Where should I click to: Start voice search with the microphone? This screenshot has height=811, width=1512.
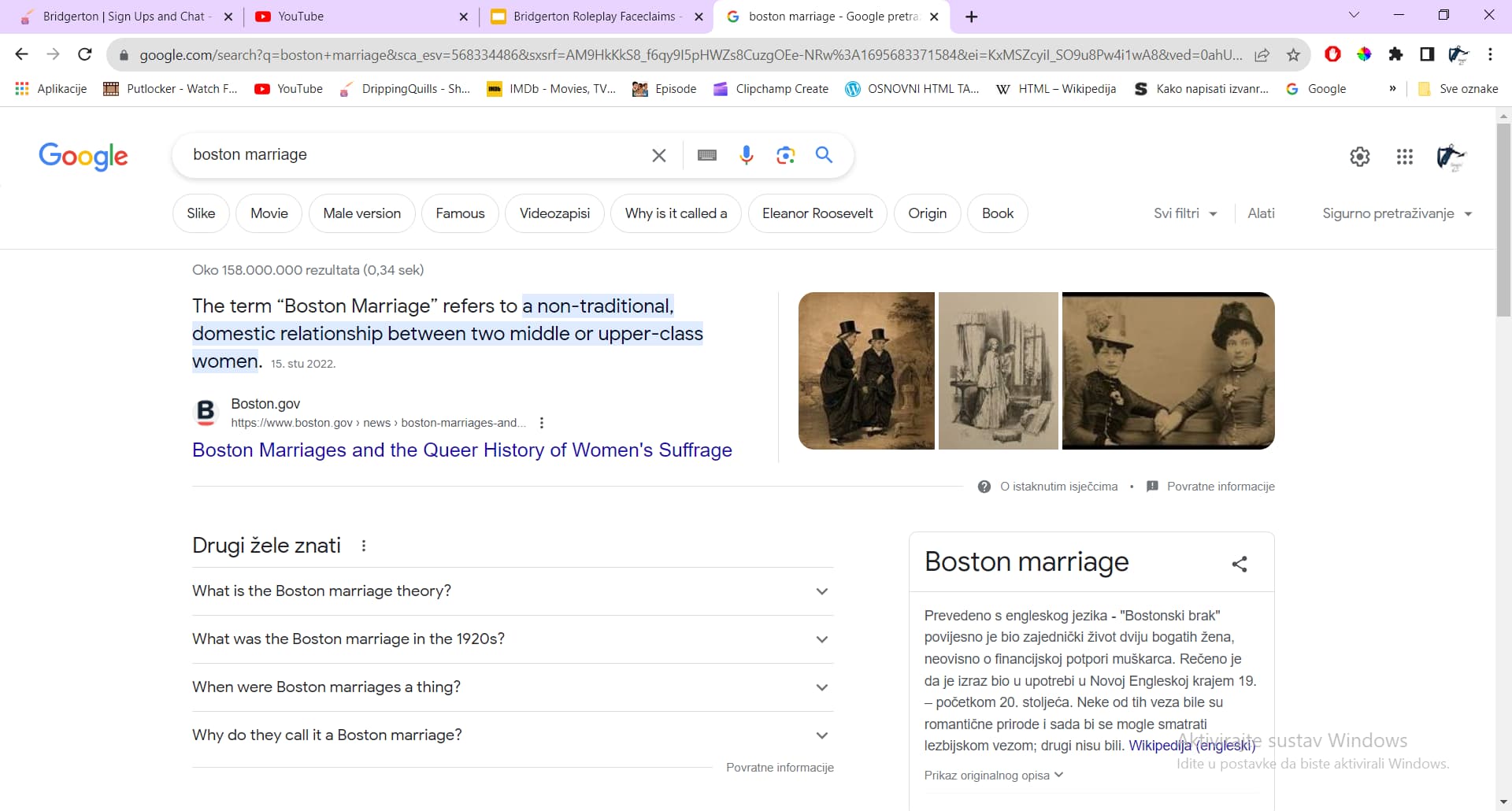pos(747,155)
